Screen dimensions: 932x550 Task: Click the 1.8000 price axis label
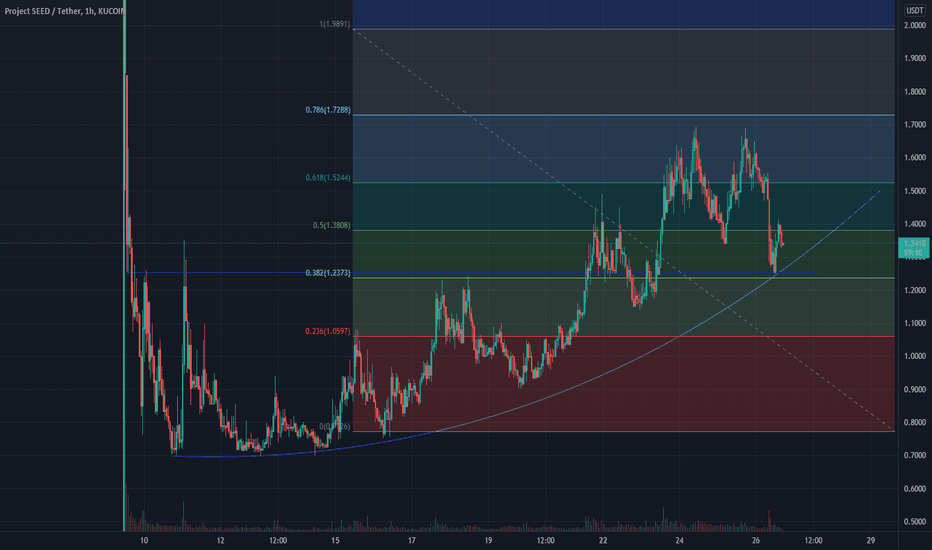coord(915,92)
